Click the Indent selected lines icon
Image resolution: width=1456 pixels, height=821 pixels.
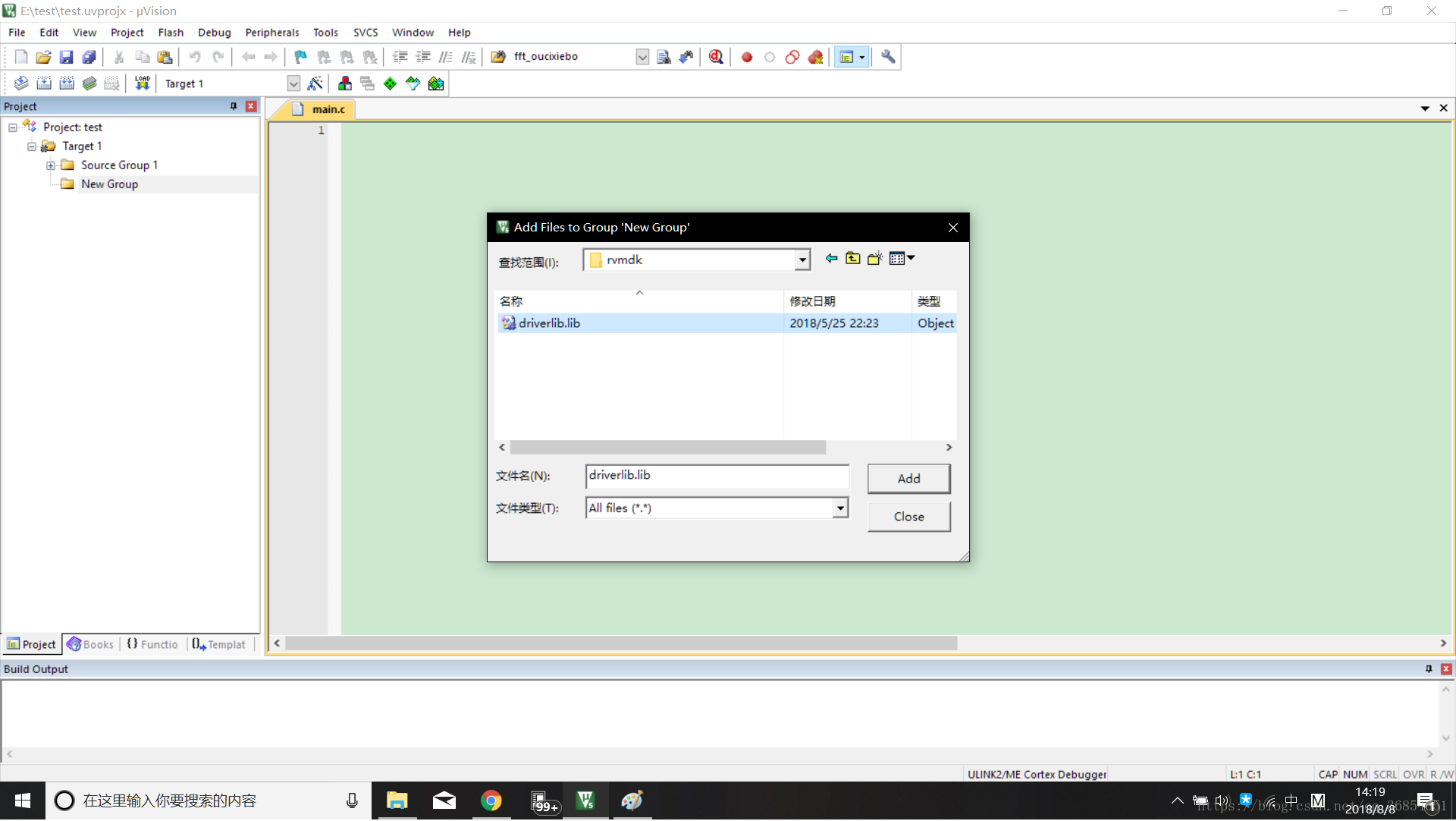[x=400, y=57]
